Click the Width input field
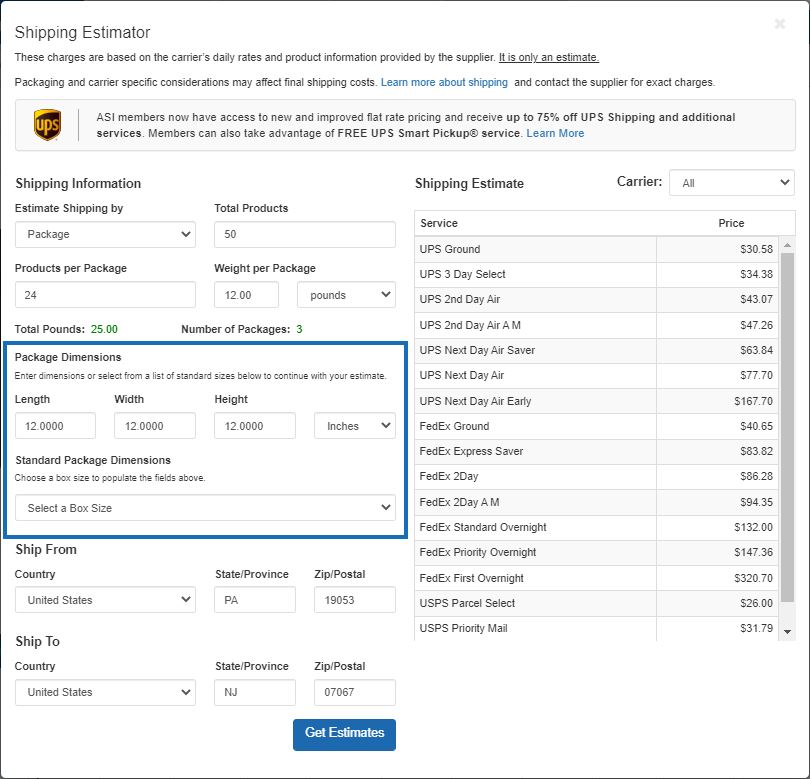The image size is (810, 779). point(155,426)
